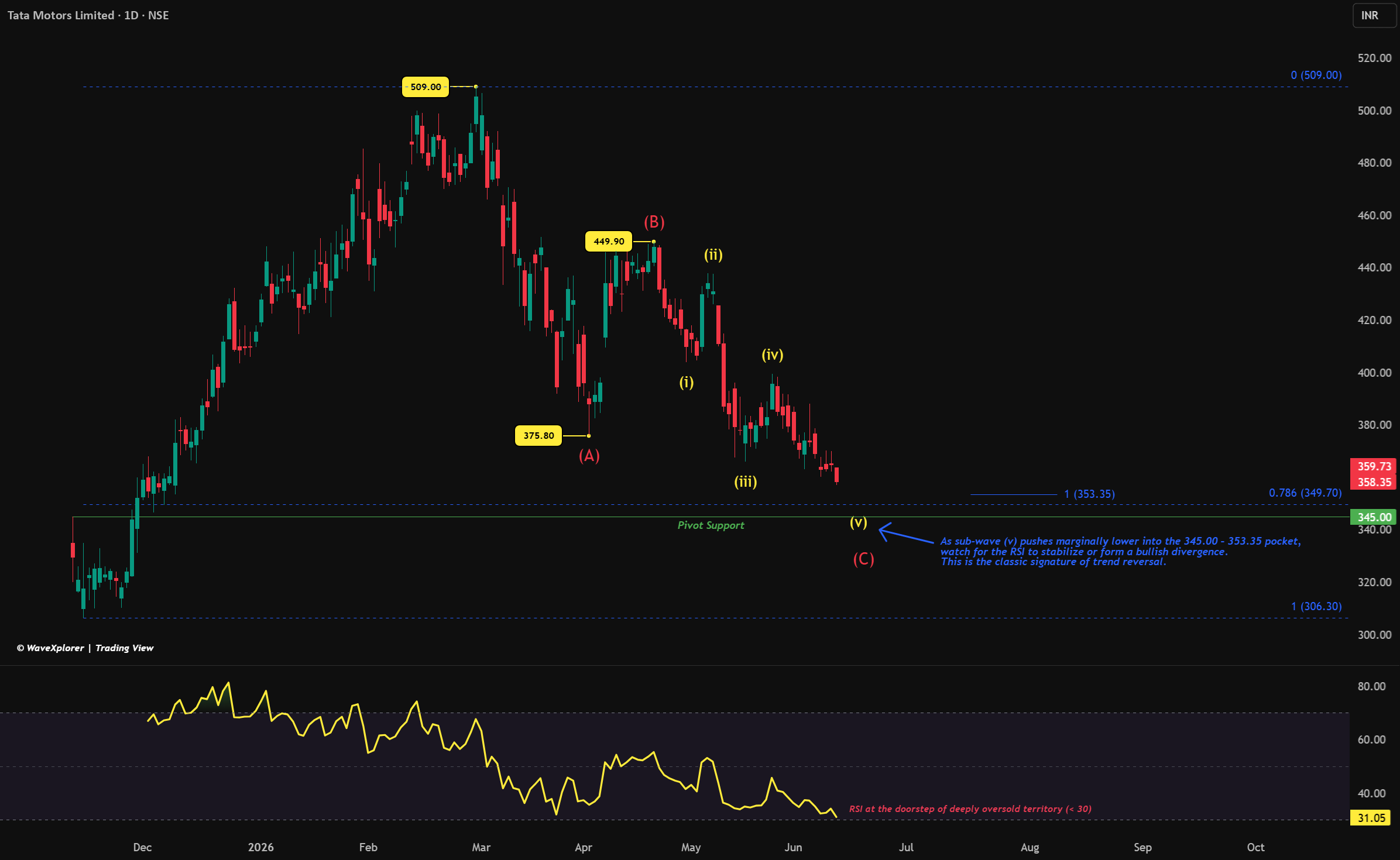Click the 0.786 (349.70) Fibonacci label
This screenshot has height=860, width=1400.
(1305, 493)
